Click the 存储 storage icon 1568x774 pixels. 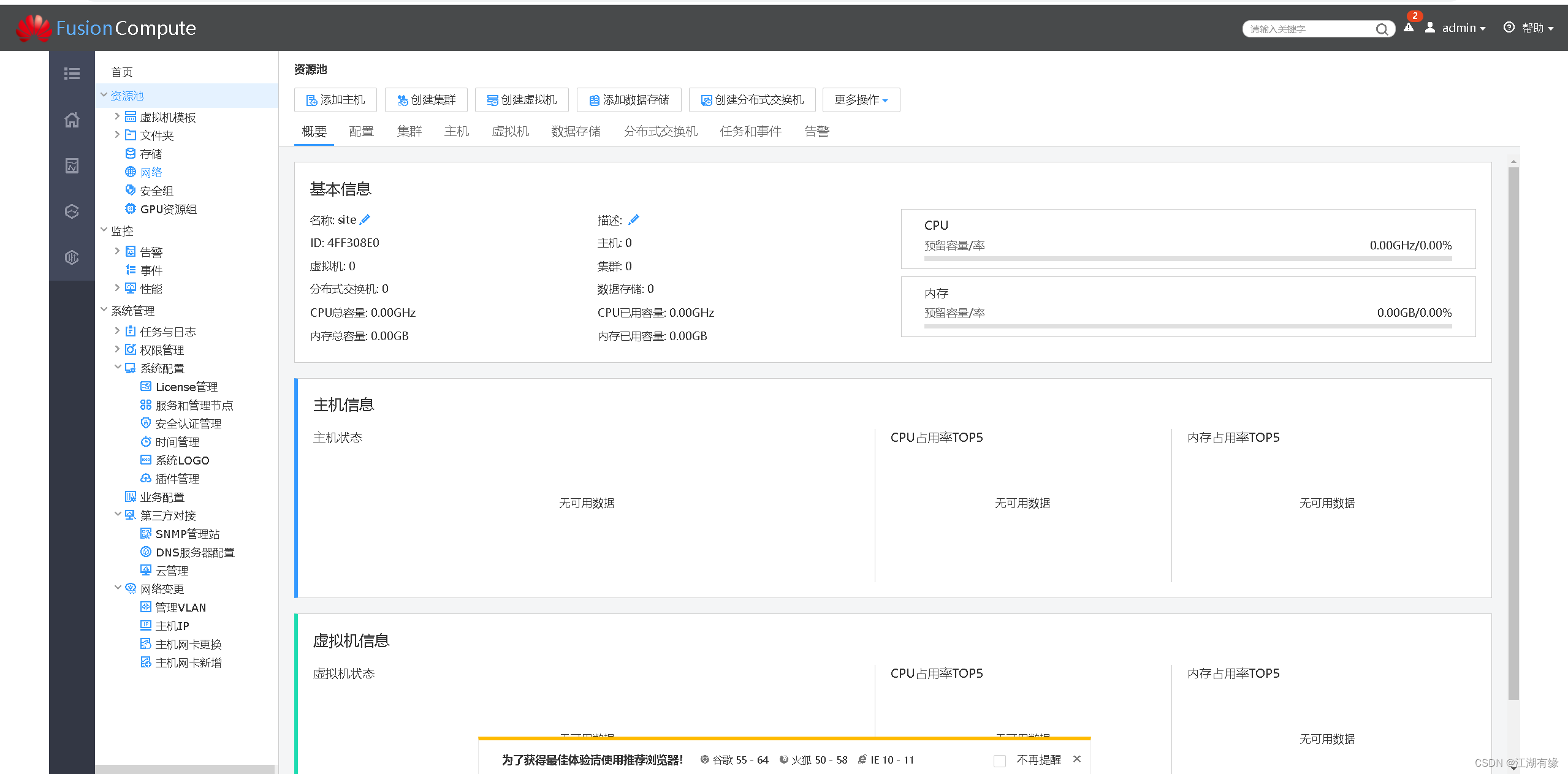pos(131,153)
